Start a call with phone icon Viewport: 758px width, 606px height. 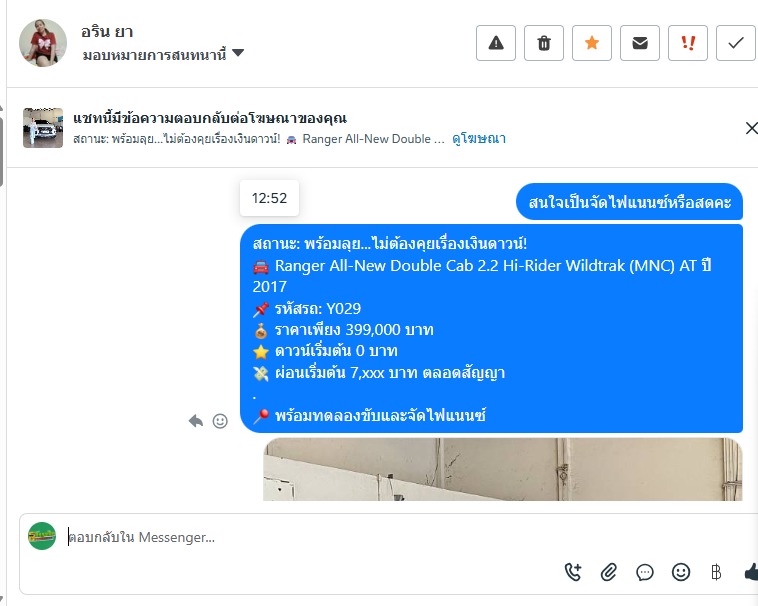(573, 572)
